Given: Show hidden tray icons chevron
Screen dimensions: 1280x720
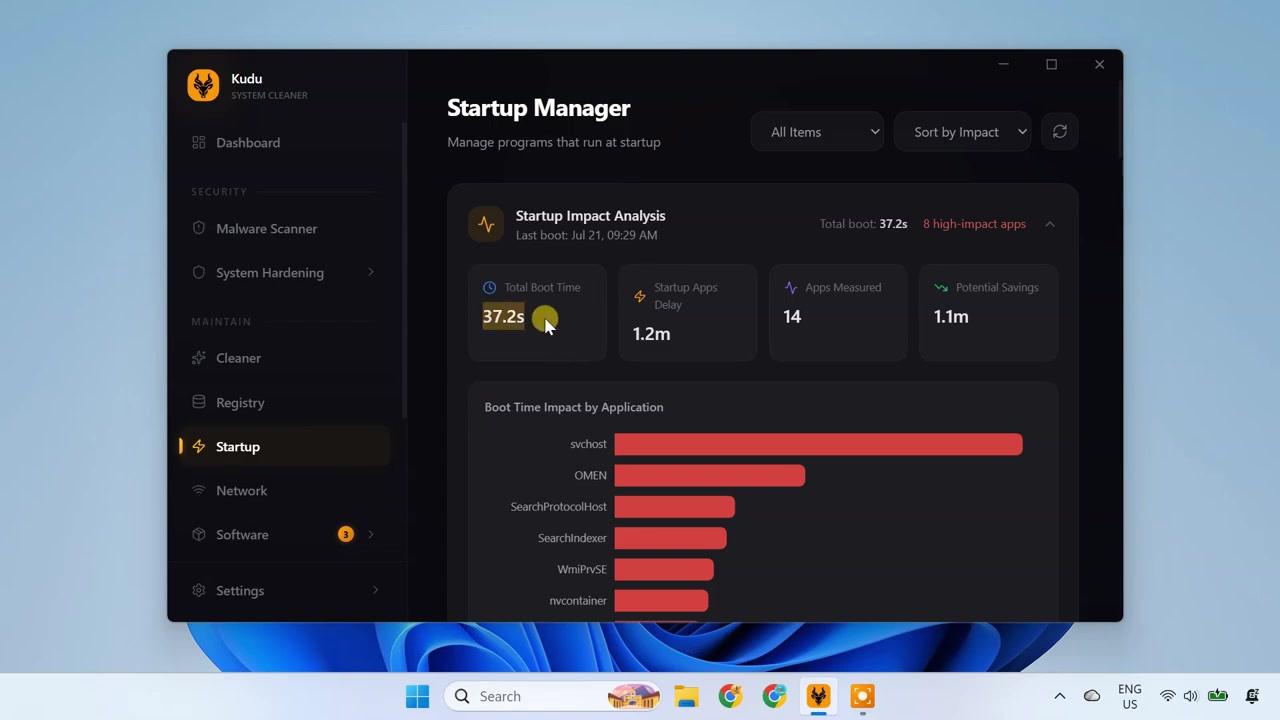Looking at the screenshot, I should 1060,696.
